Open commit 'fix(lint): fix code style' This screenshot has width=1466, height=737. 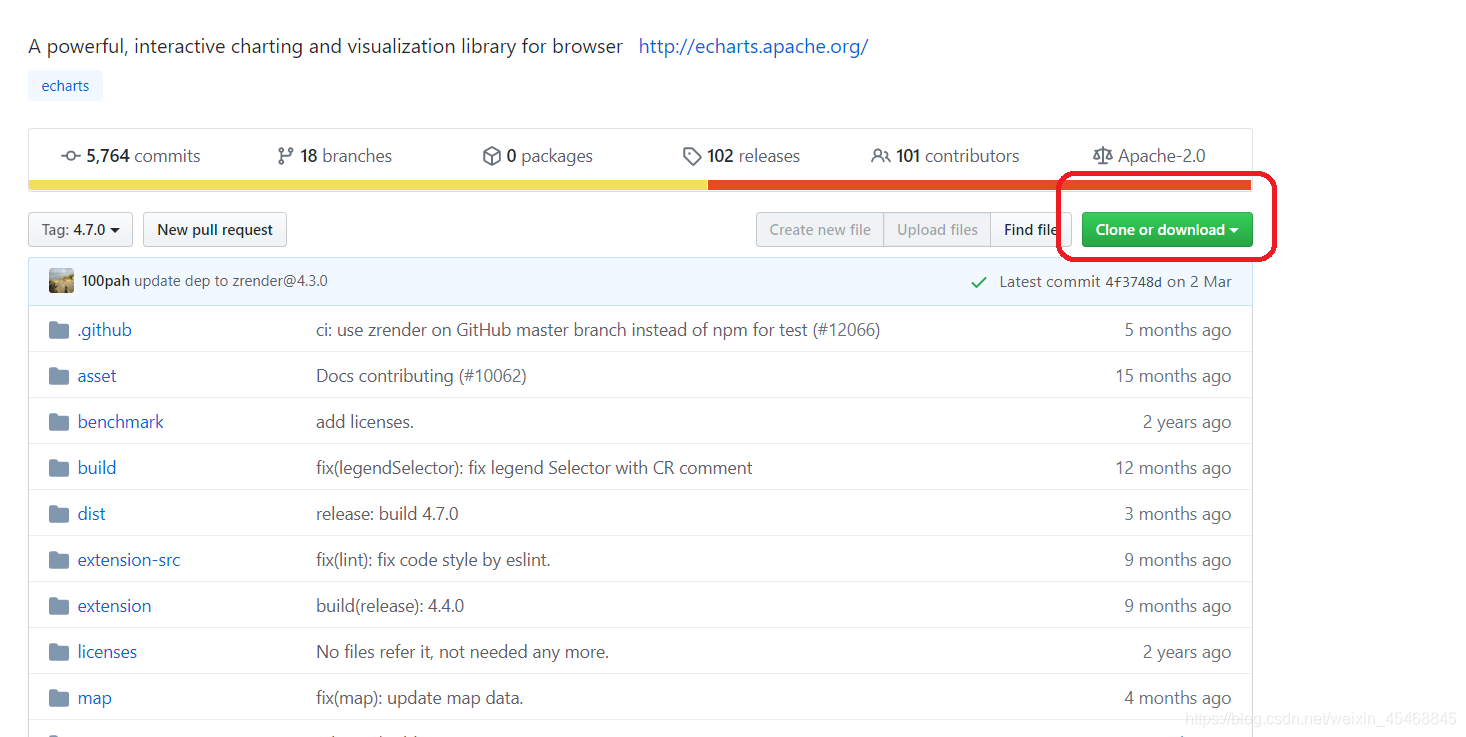[433, 560]
